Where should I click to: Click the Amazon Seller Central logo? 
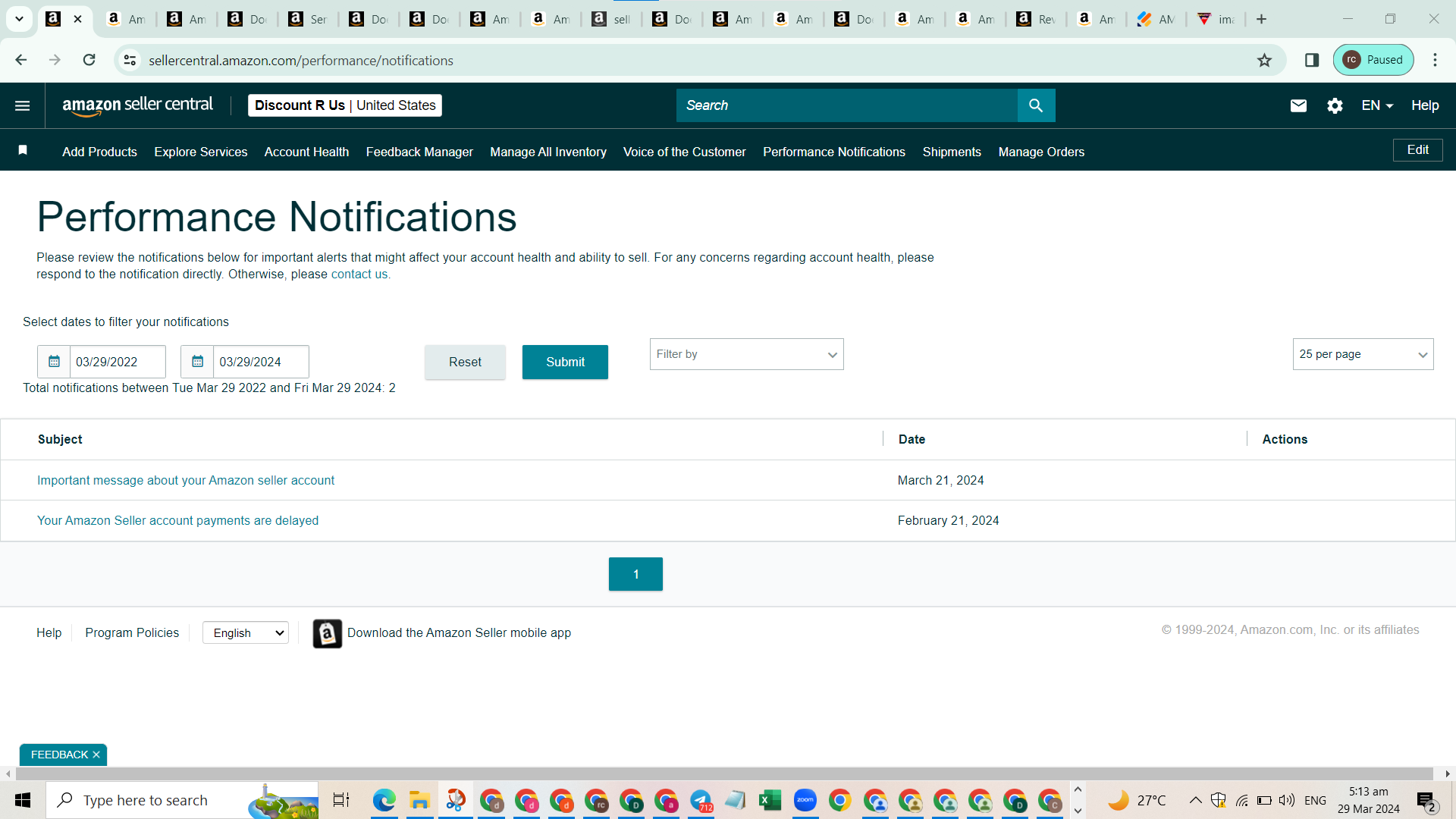[x=137, y=105]
